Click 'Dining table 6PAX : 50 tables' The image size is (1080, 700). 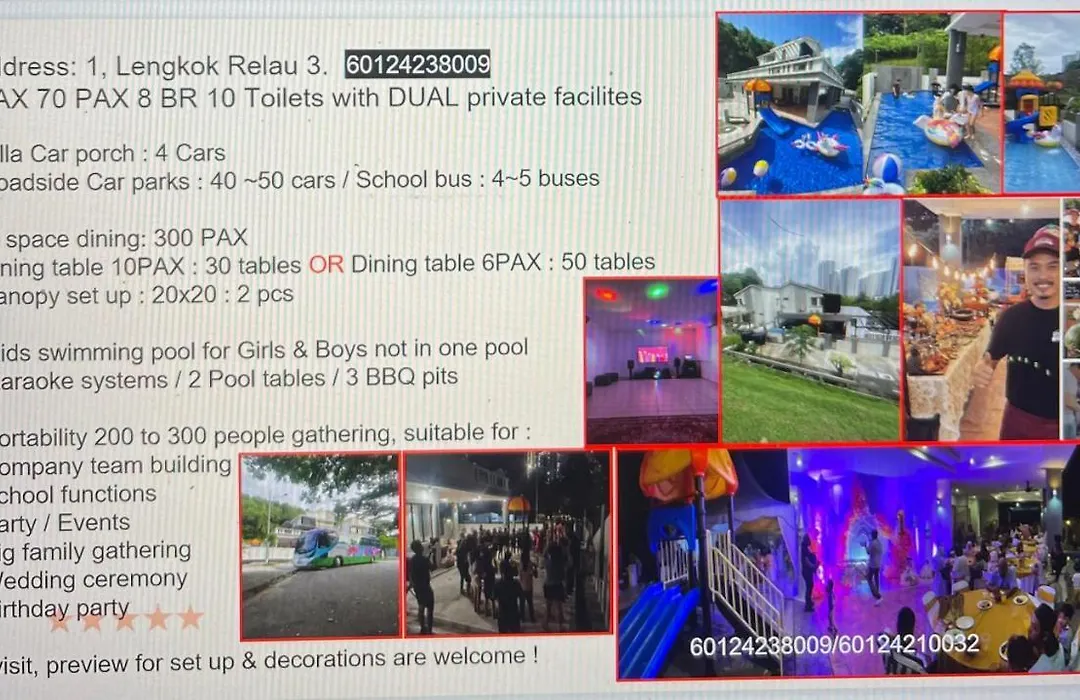(x=503, y=262)
